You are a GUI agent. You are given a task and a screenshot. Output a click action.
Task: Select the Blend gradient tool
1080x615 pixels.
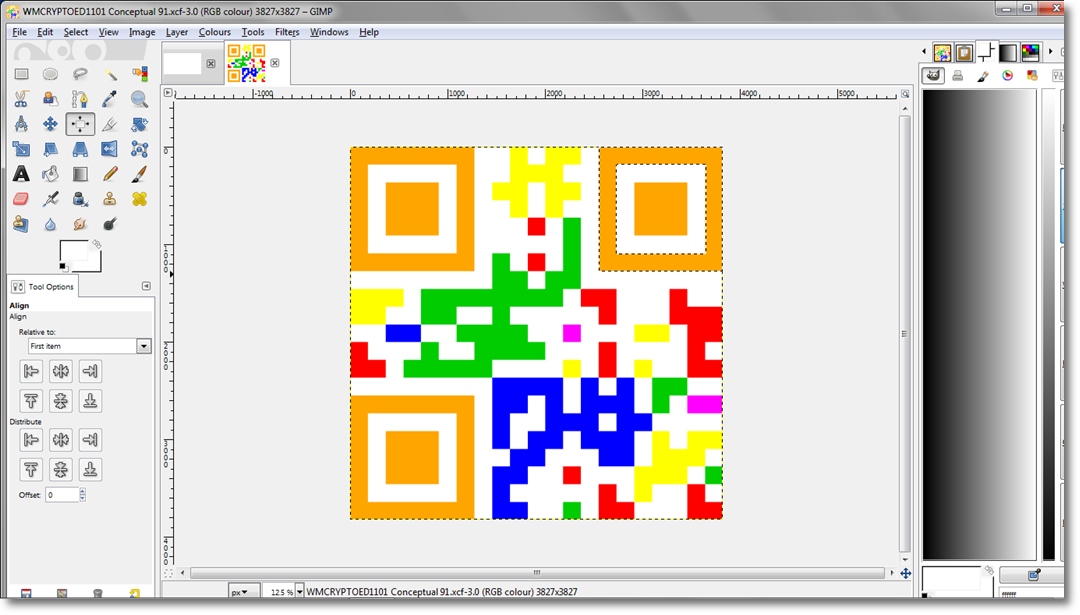coord(80,174)
